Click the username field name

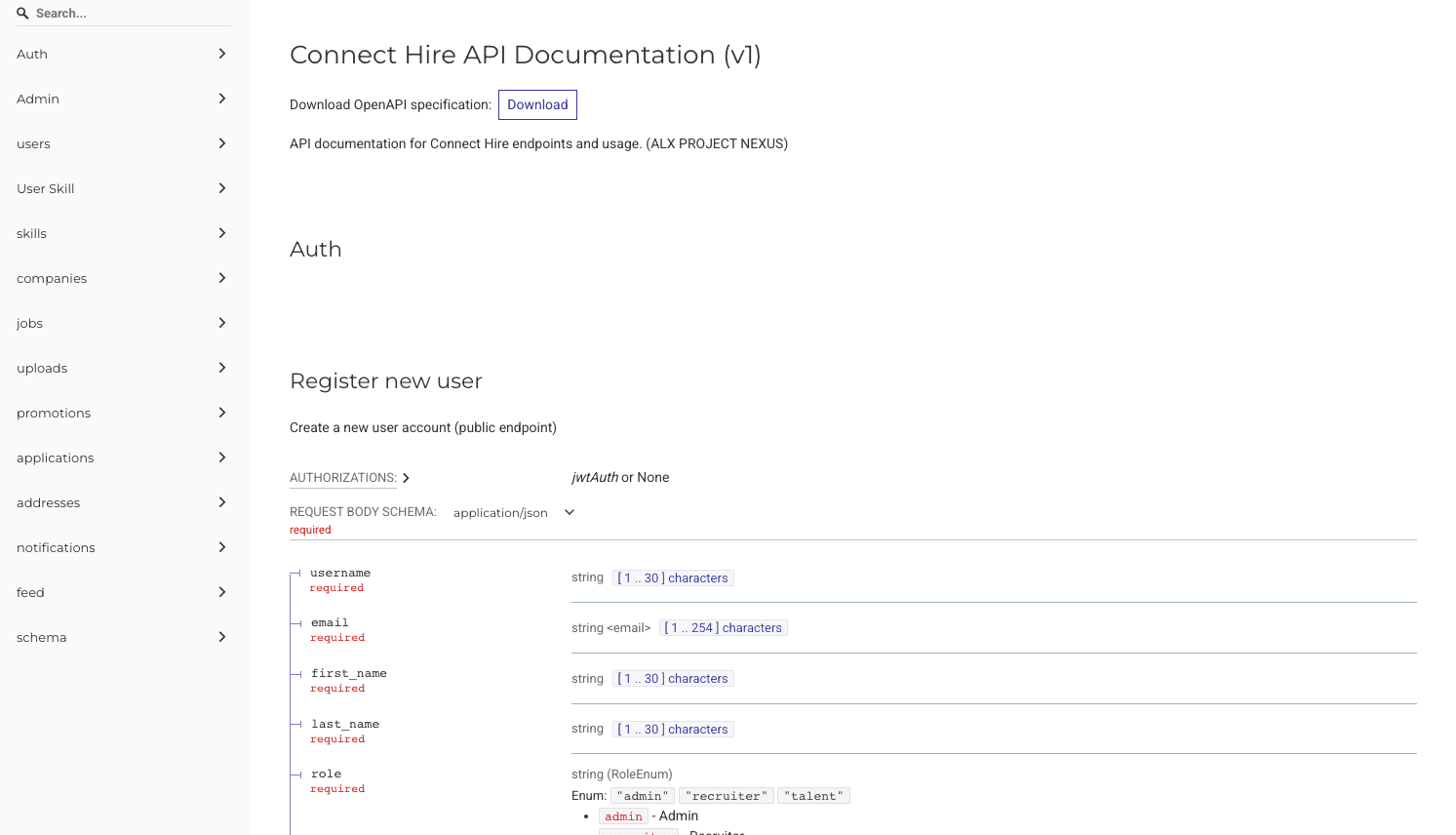[x=340, y=574]
